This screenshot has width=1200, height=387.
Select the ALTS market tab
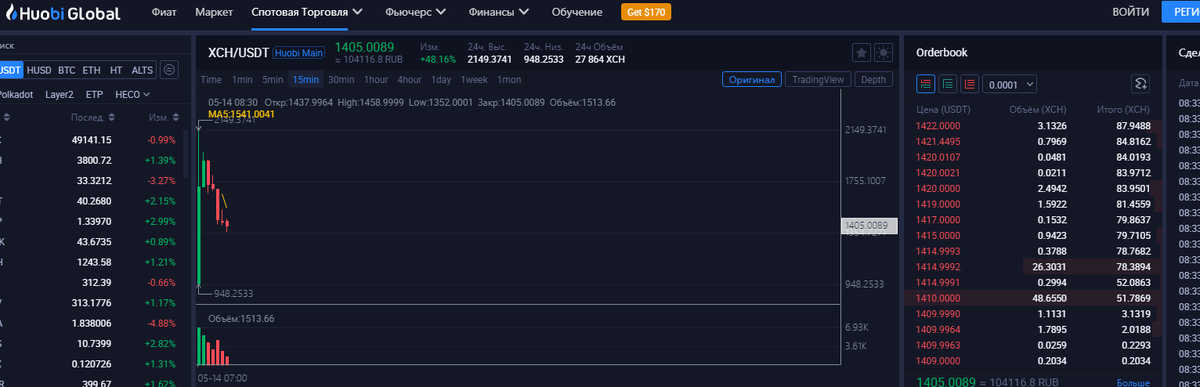[143, 70]
